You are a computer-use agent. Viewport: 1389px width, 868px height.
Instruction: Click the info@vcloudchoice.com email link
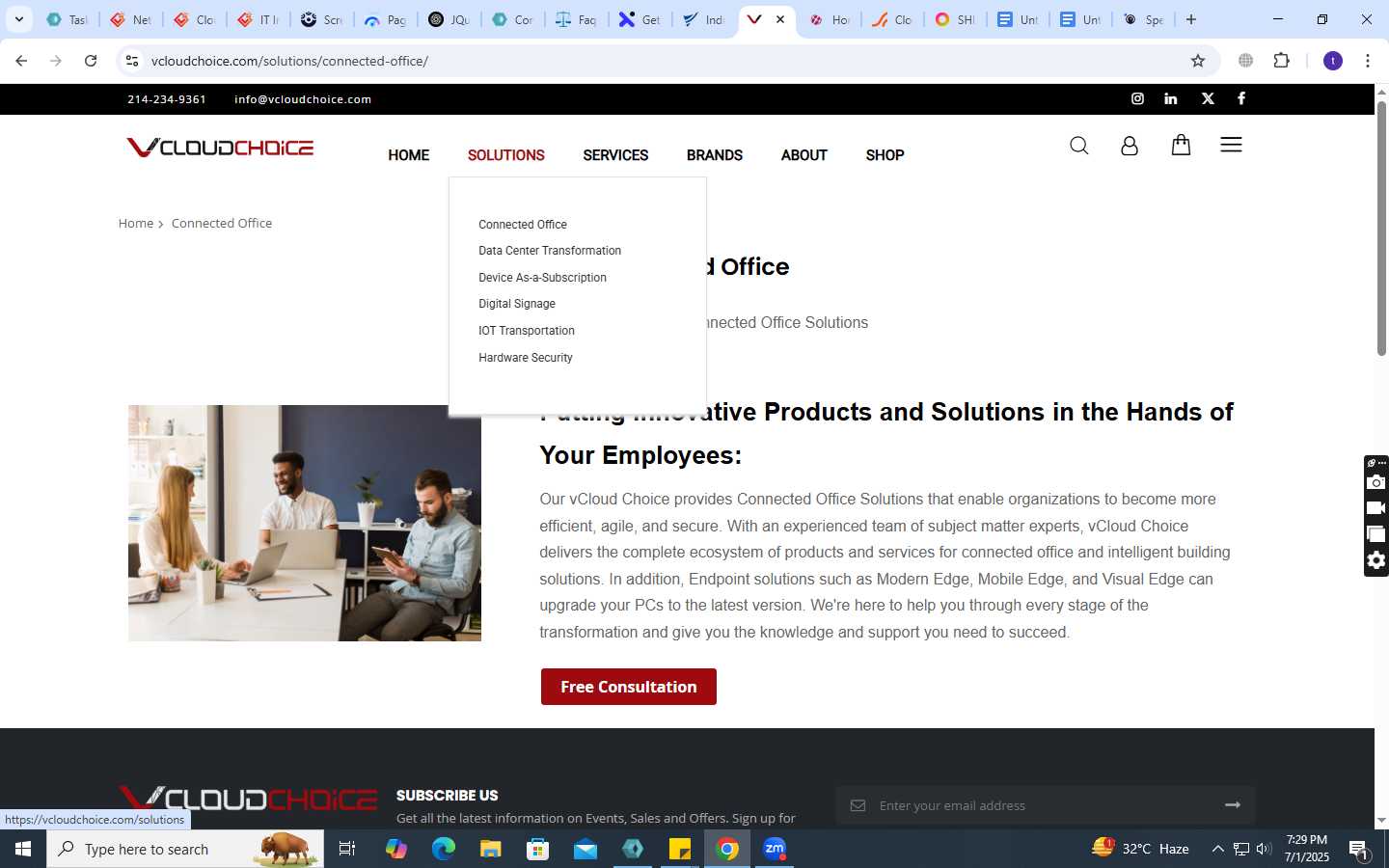pos(303,99)
